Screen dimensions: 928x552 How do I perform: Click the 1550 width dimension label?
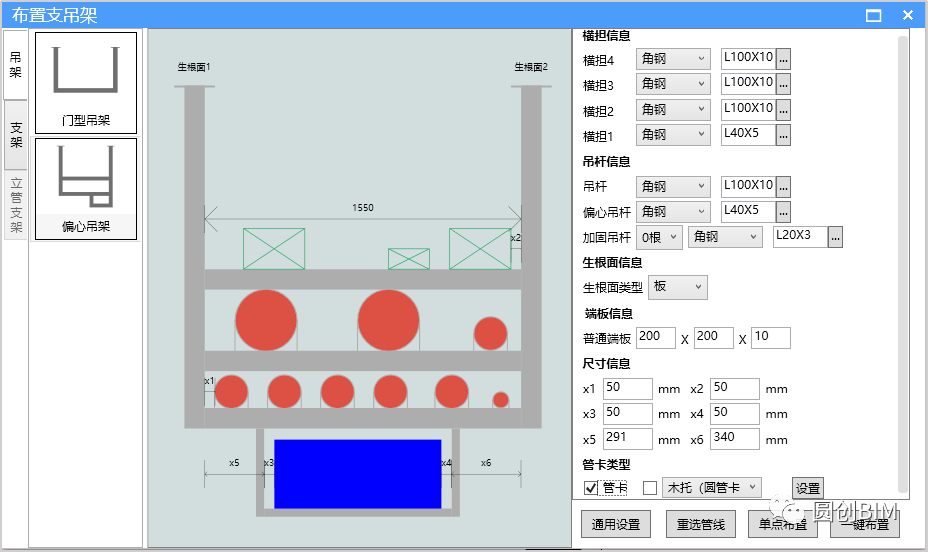click(363, 208)
